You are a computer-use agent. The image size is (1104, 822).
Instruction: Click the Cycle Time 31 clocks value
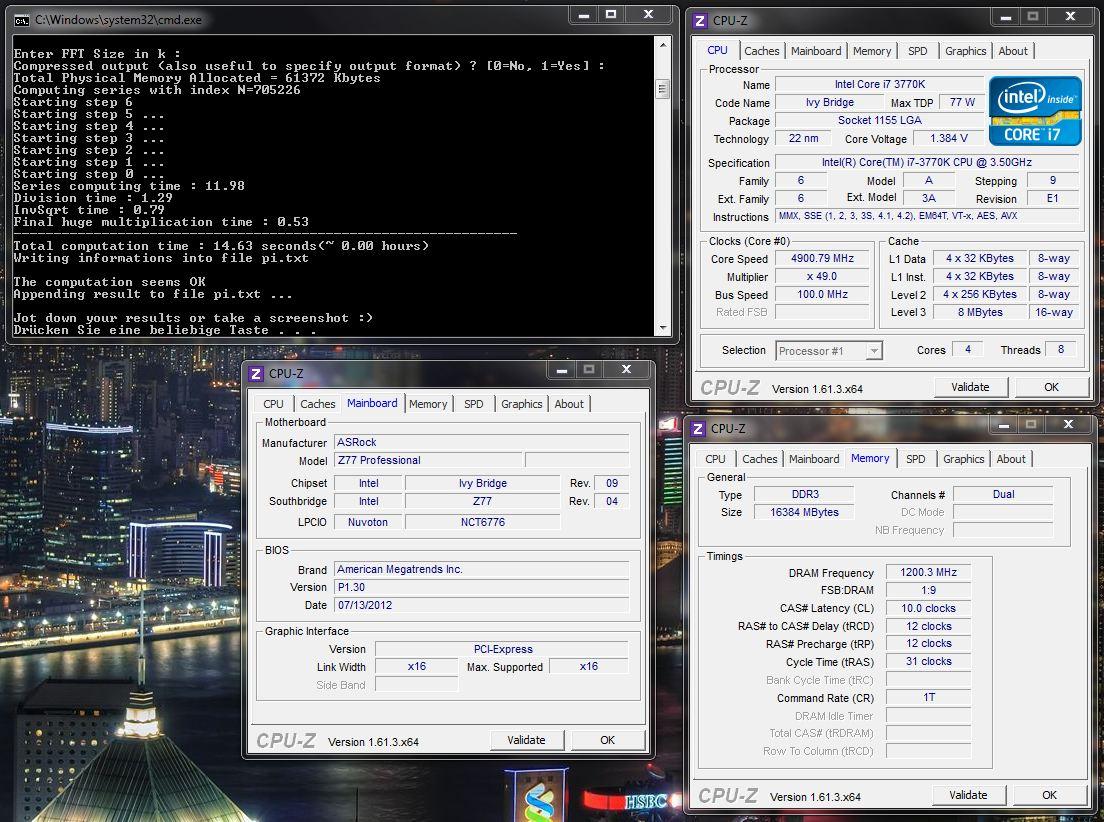click(x=929, y=661)
